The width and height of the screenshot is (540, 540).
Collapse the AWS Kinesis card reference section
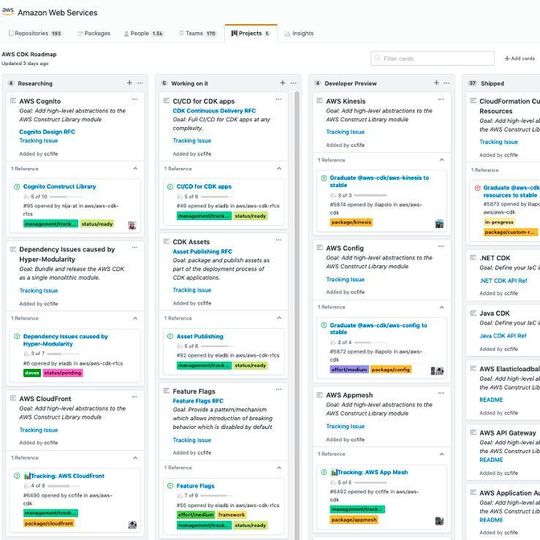tap(442, 160)
